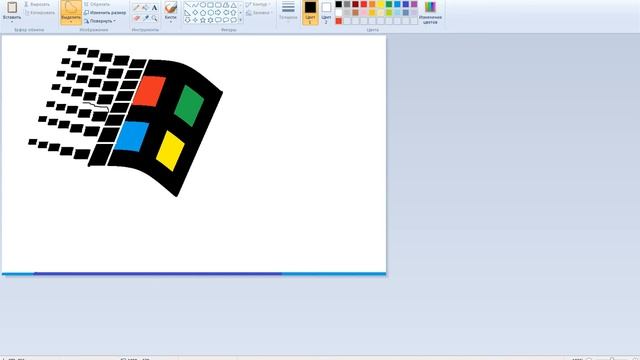Click the Изменить размер resize button

pyautogui.click(x=105, y=13)
